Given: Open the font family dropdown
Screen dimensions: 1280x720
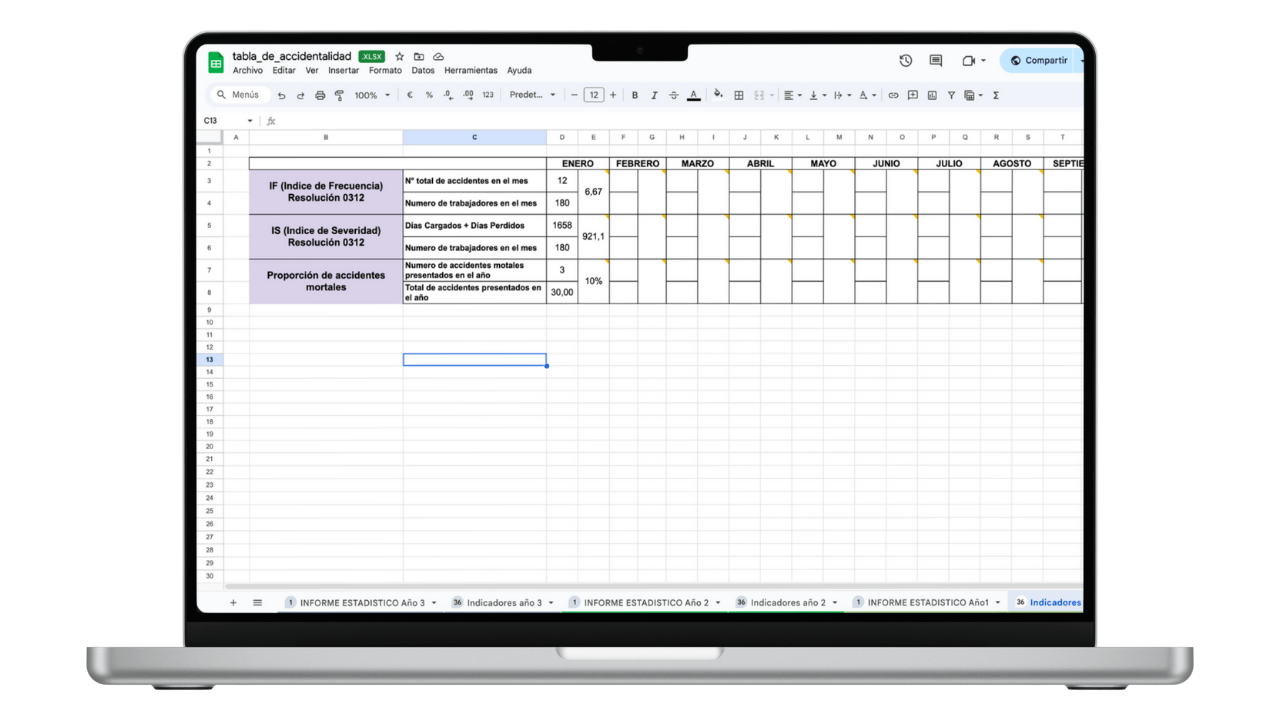Looking at the screenshot, I should click(533, 95).
